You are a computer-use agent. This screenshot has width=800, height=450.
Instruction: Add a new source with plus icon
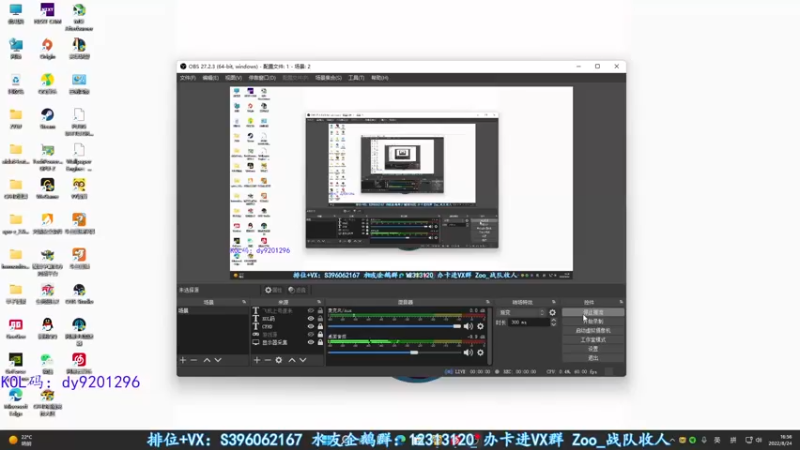pyautogui.click(x=257, y=360)
